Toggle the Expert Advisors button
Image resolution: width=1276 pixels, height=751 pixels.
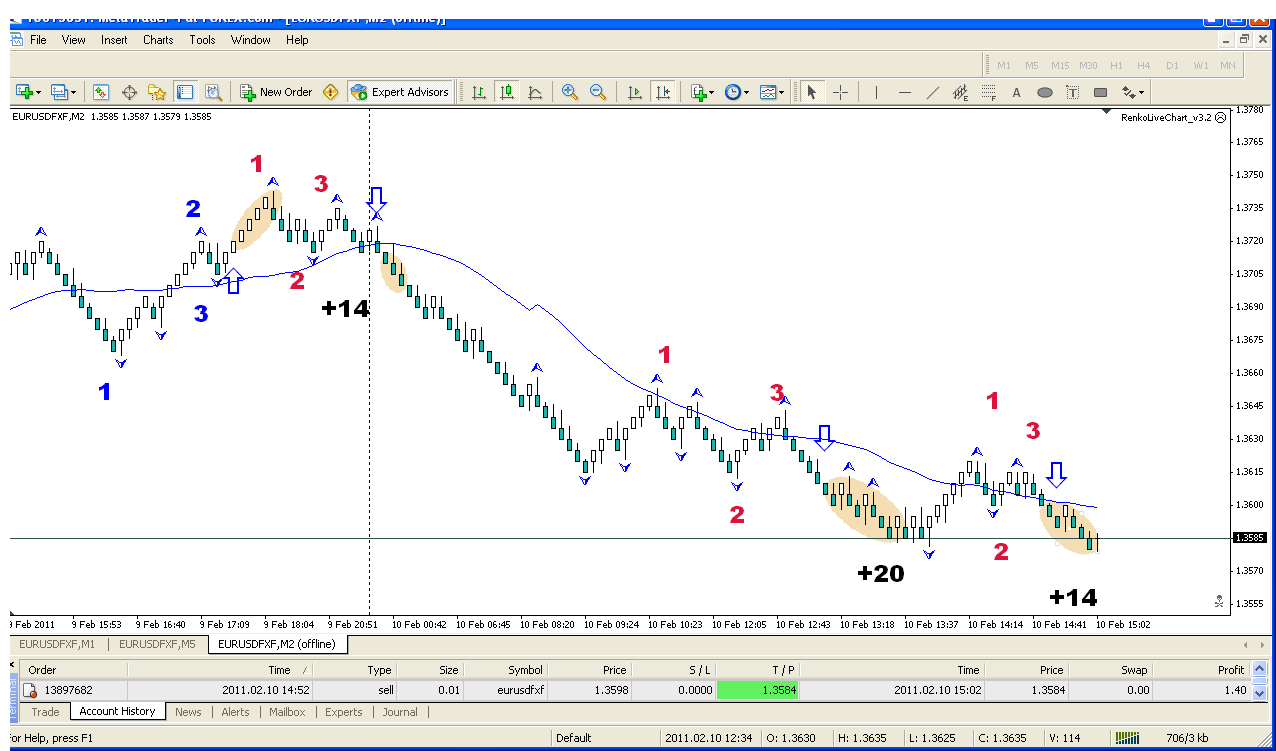[400, 92]
